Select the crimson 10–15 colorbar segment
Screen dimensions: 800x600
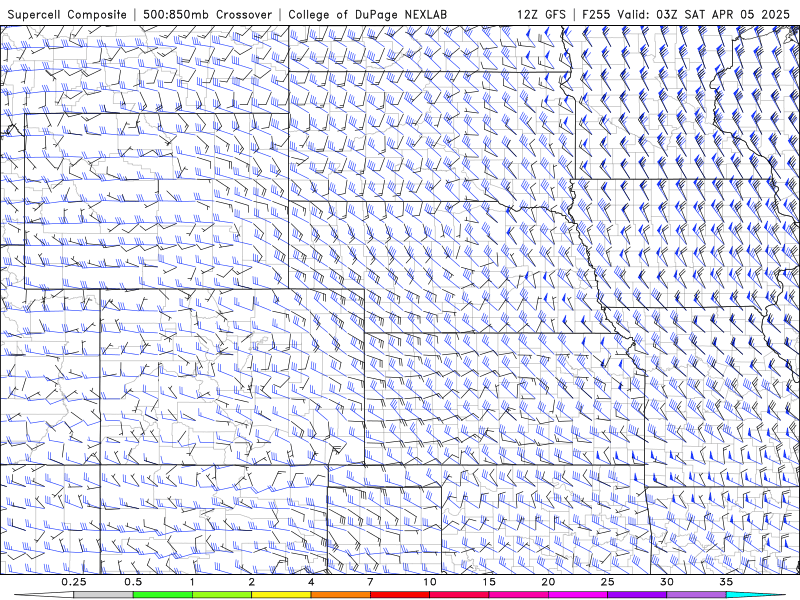[x=459, y=595]
